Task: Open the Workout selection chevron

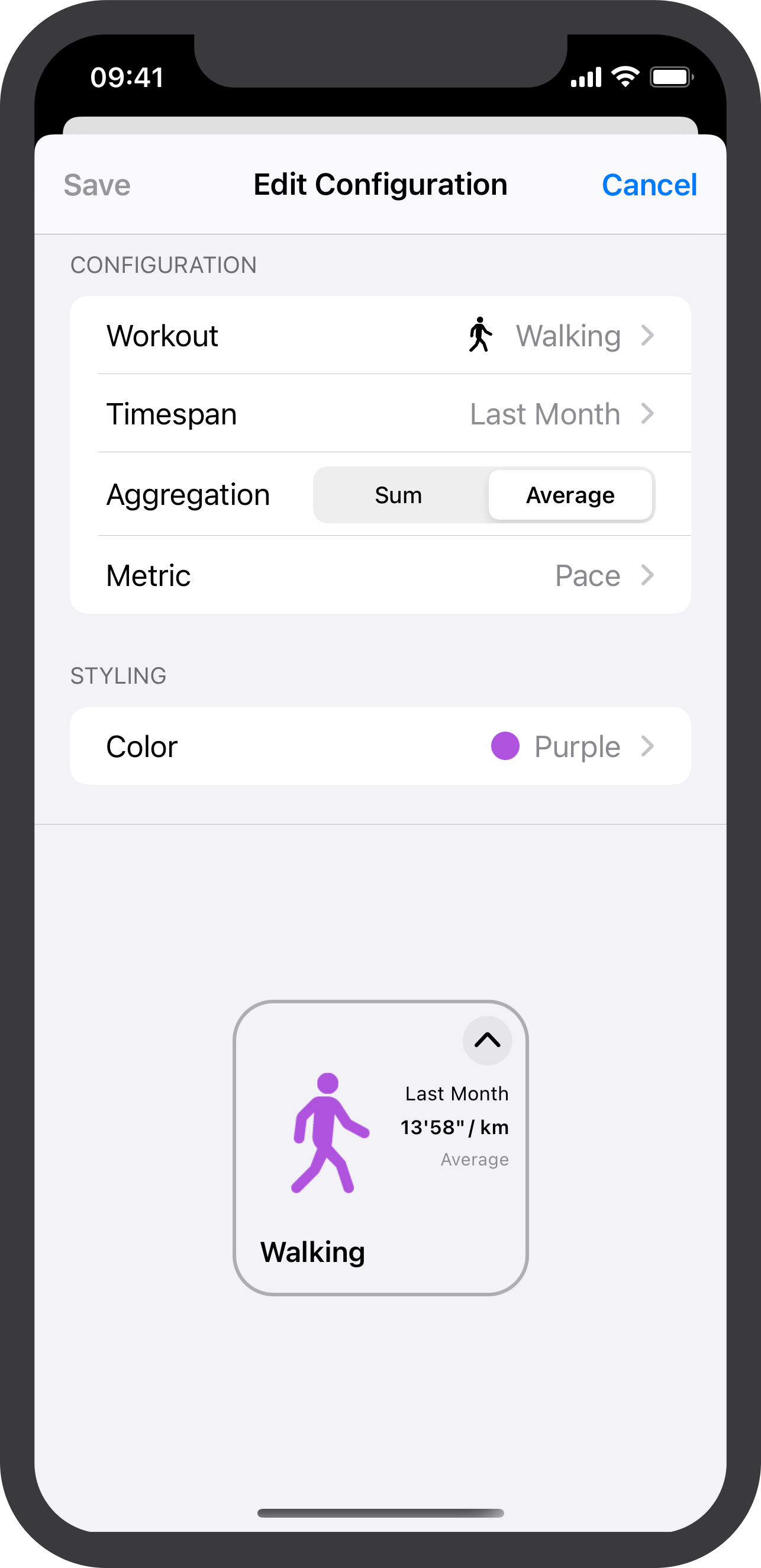Action: 647,336
